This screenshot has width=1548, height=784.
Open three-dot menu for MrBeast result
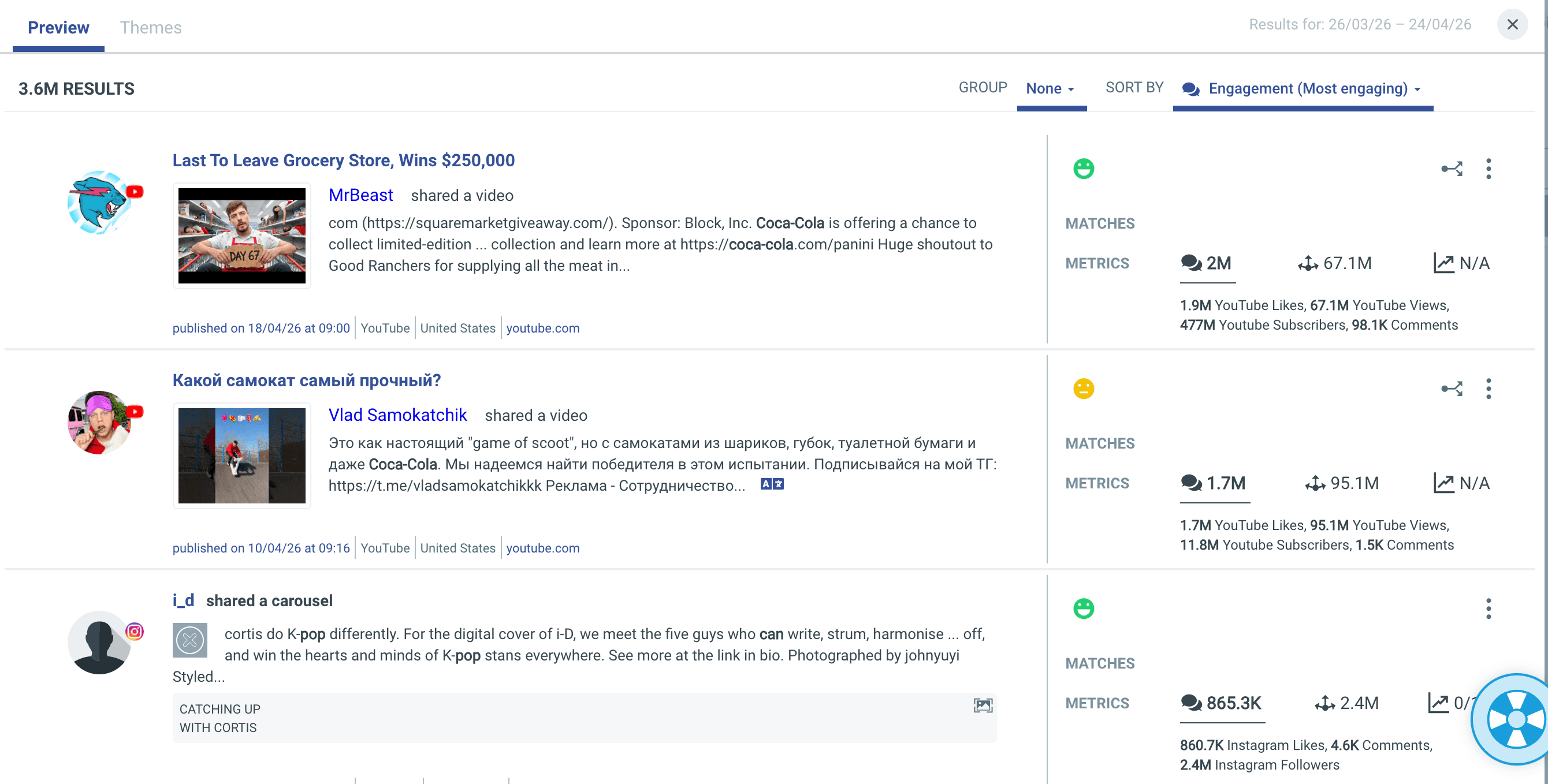pos(1488,169)
